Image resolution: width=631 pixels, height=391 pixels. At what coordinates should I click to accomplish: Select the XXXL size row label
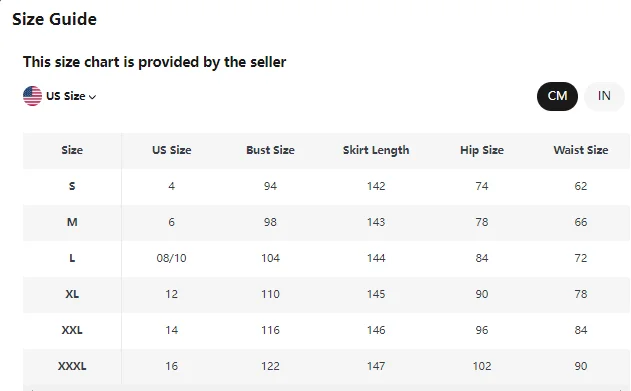click(x=72, y=366)
